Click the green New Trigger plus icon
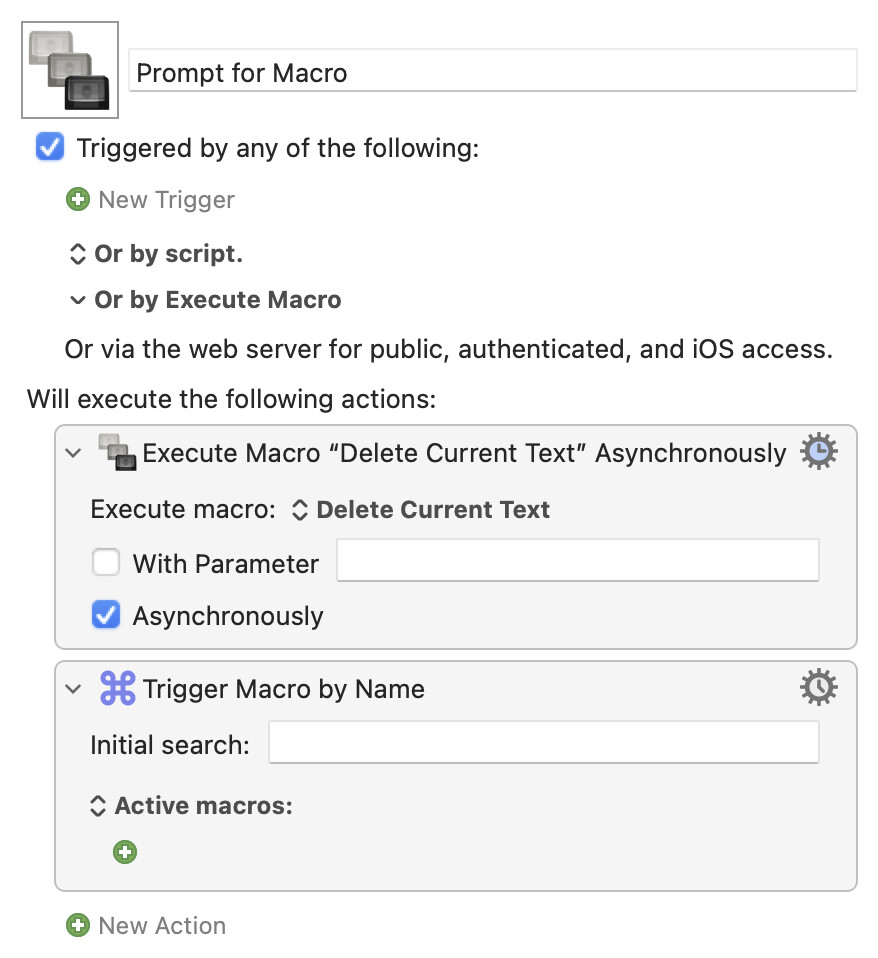 [x=77, y=200]
